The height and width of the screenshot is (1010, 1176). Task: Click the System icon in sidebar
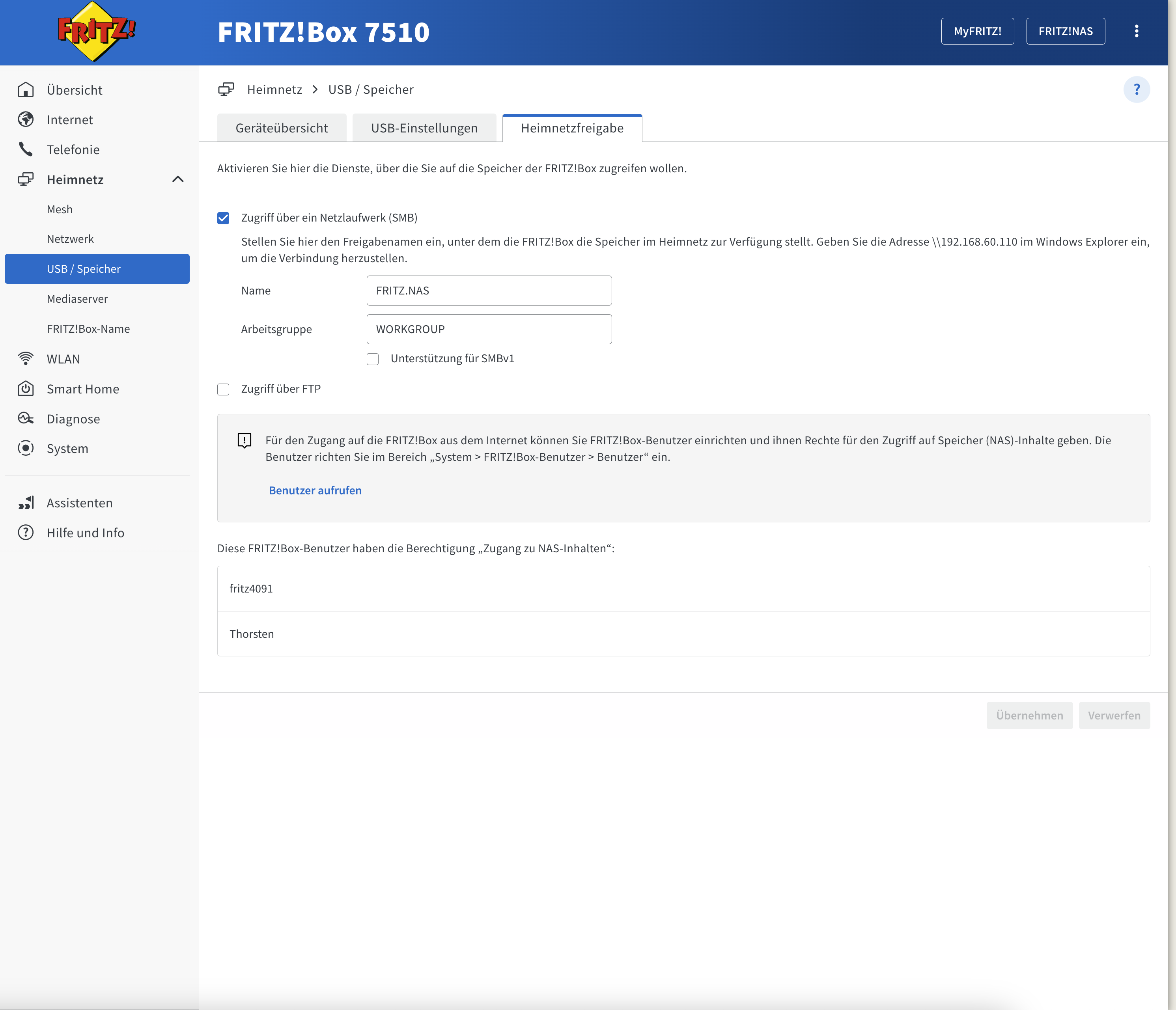tap(26, 448)
